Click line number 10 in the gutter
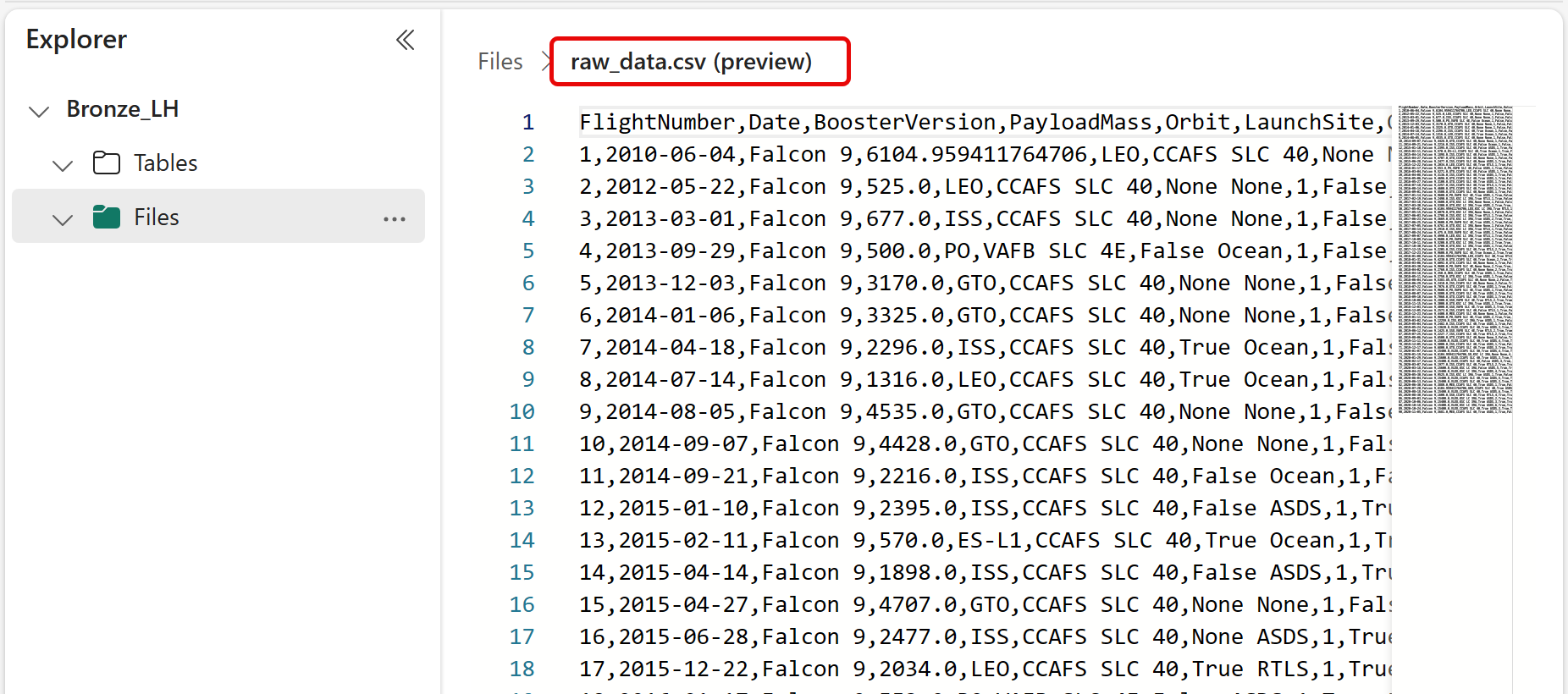The height and width of the screenshot is (694, 1568). (x=522, y=412)
